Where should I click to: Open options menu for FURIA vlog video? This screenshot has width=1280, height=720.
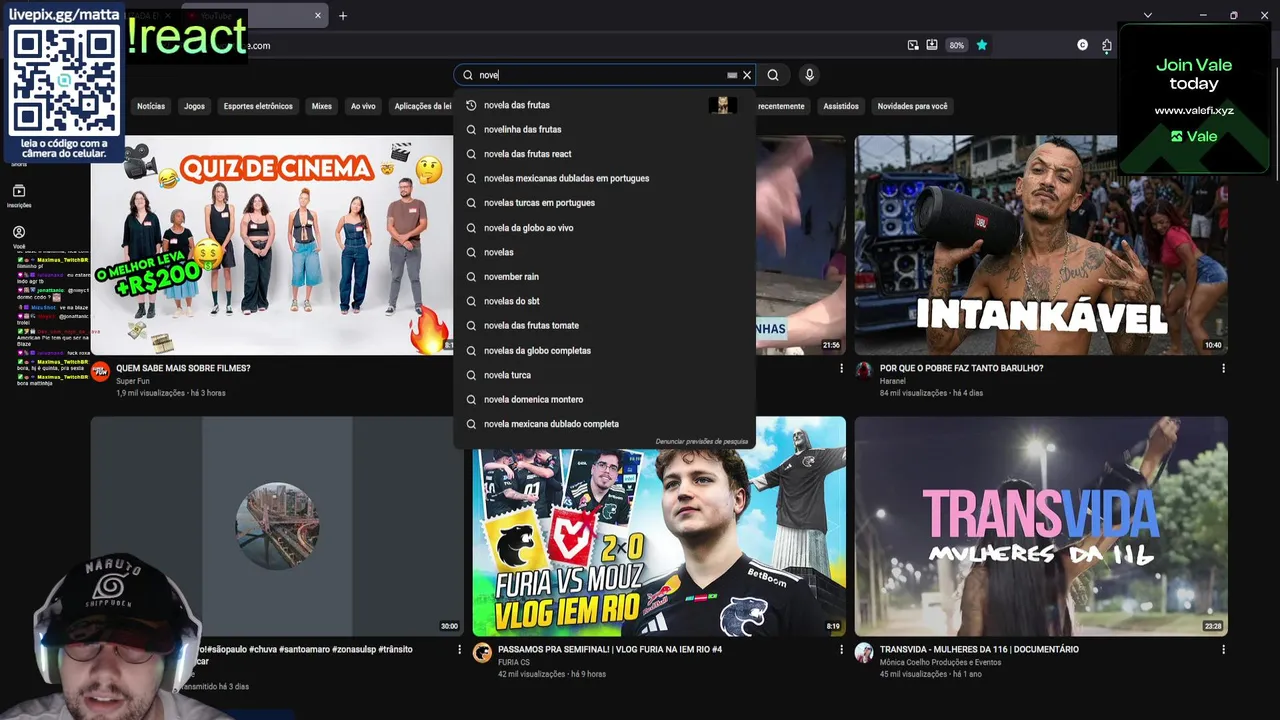841,650
